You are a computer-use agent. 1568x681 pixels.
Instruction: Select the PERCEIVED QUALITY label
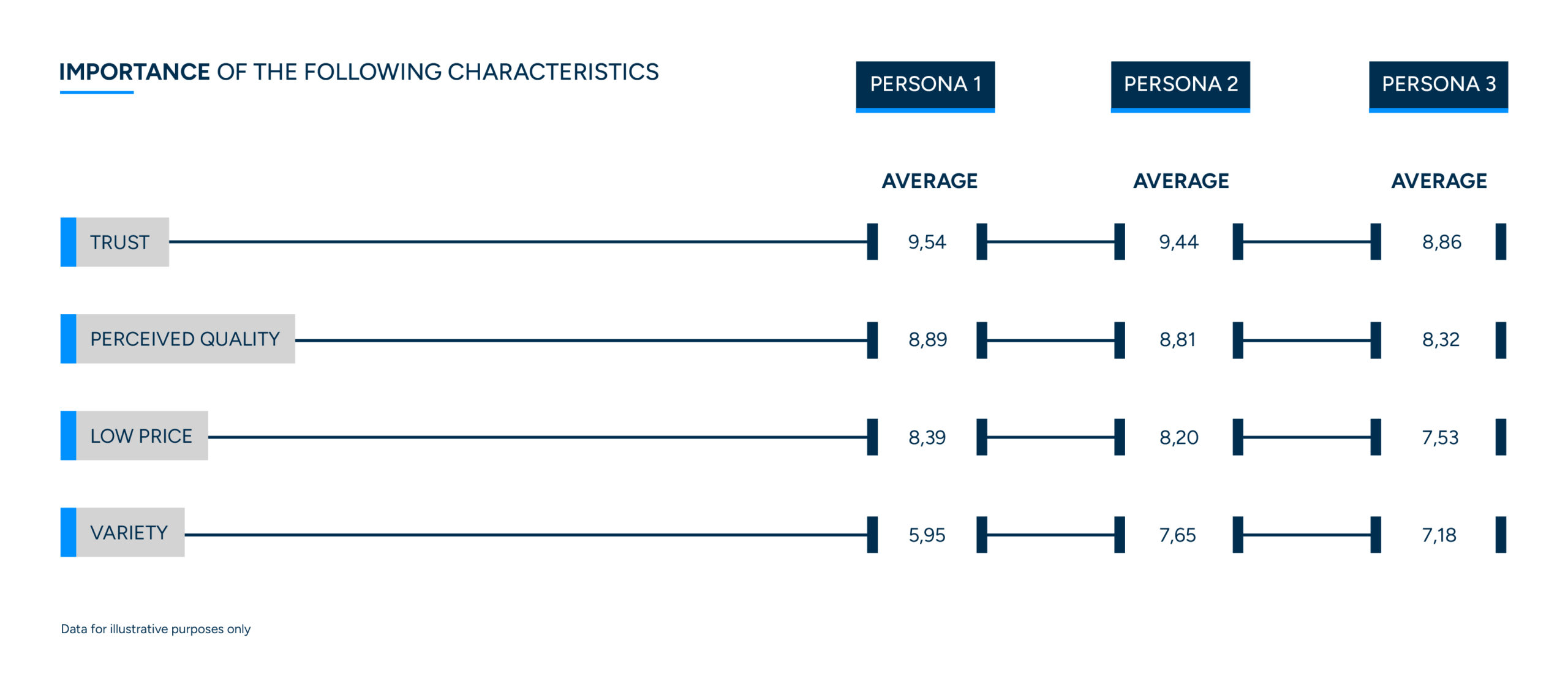[x=184, y=339]
